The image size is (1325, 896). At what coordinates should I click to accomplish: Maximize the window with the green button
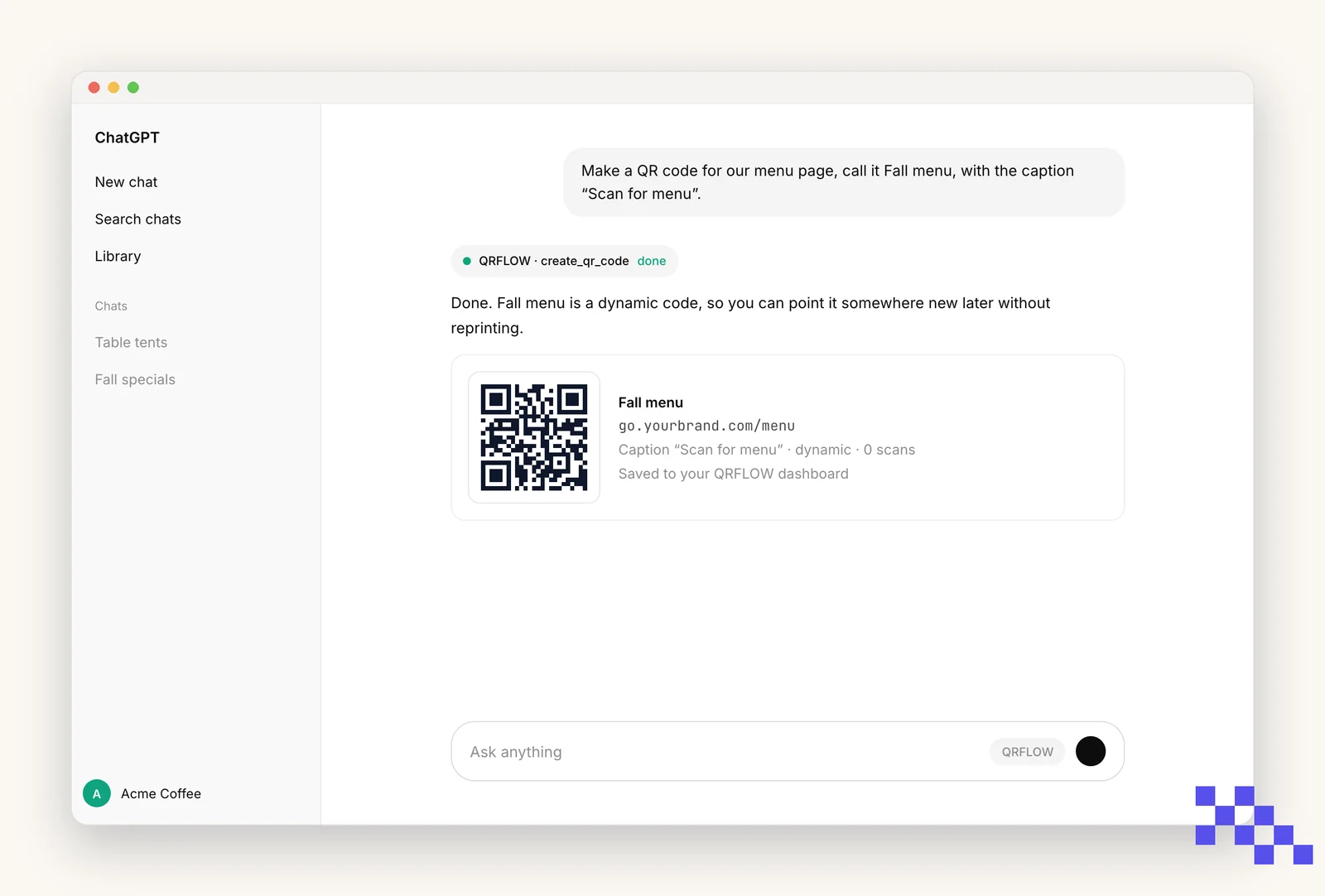133,88
